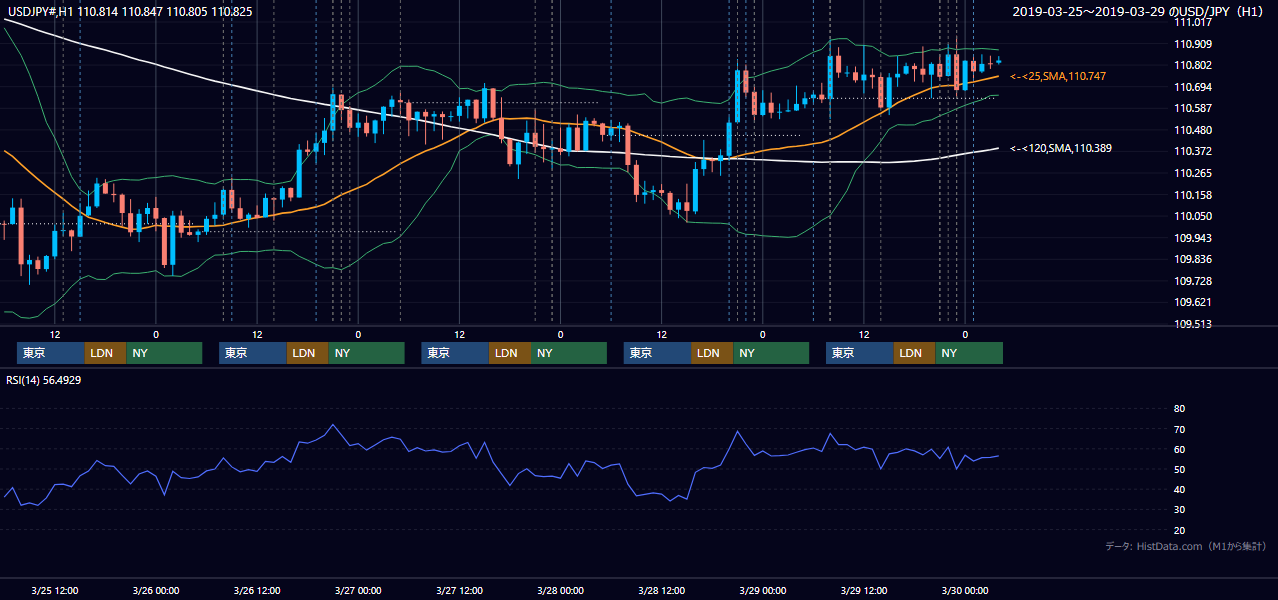The image size is (1278, 600).
Task: Select the 3/26 12:00 time axis label
Action: [x=257, y=590]
